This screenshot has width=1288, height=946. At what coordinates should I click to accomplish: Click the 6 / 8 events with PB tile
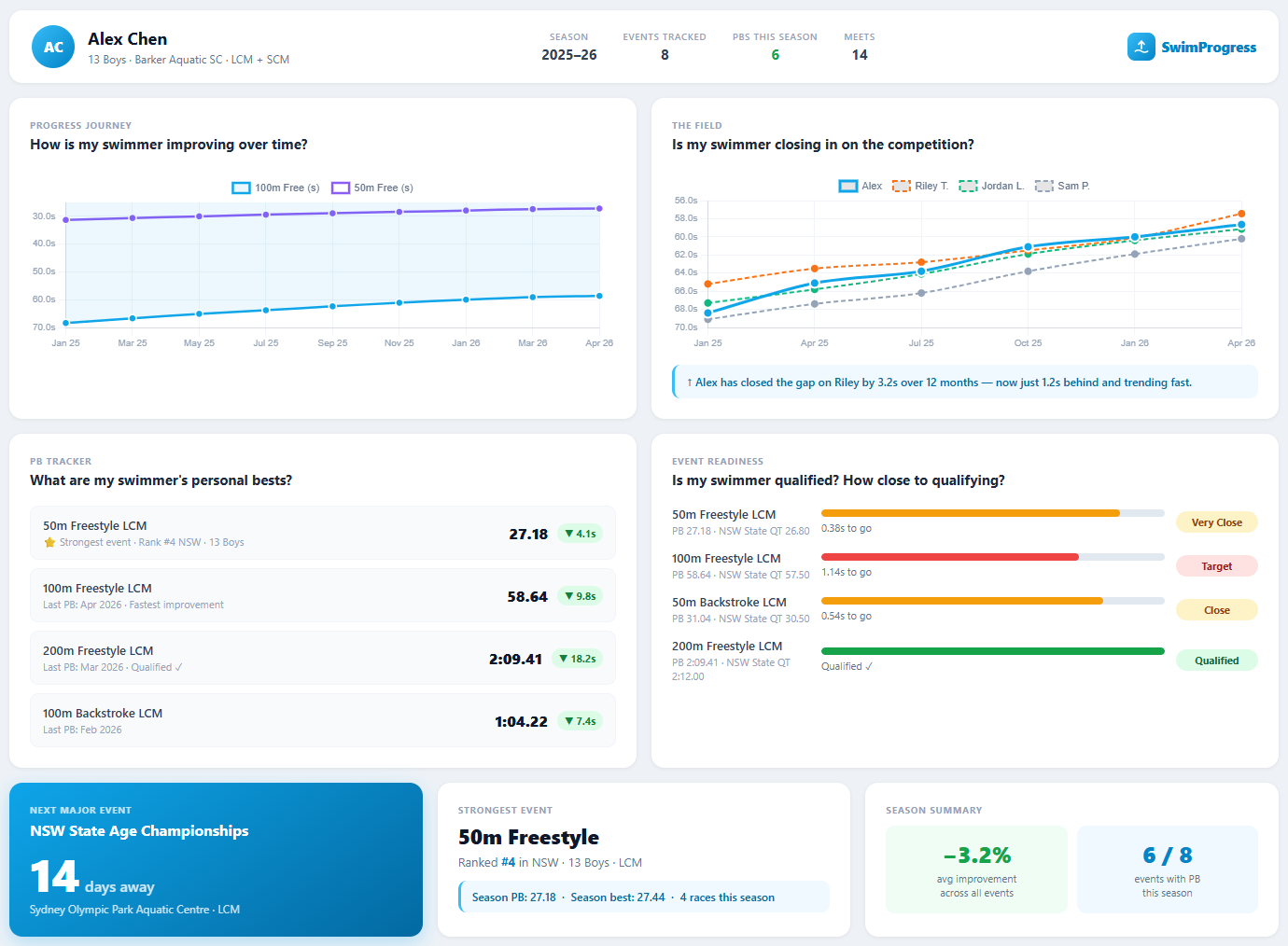pos(1167,869)
